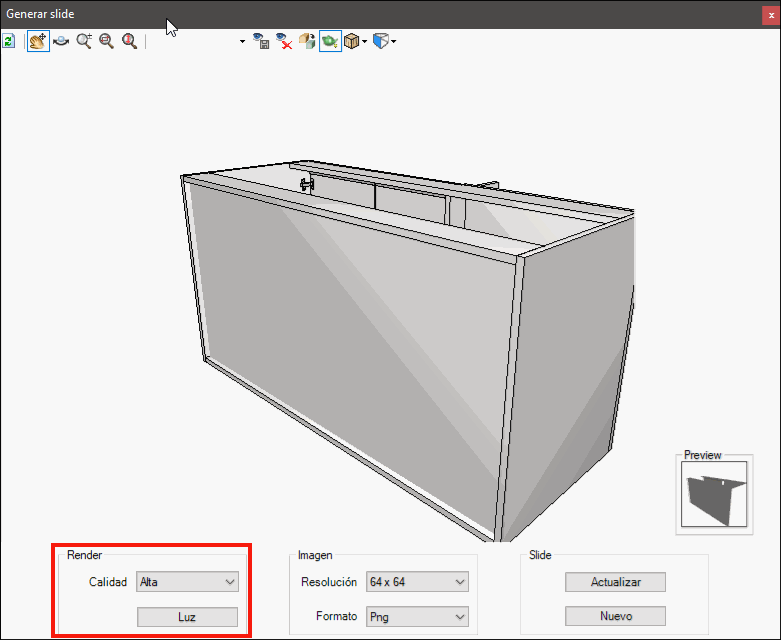The width and height of the screenshot is (781, 640).
Task: Click the zoom extents magnifier
Action: click(x=130, y=41)
